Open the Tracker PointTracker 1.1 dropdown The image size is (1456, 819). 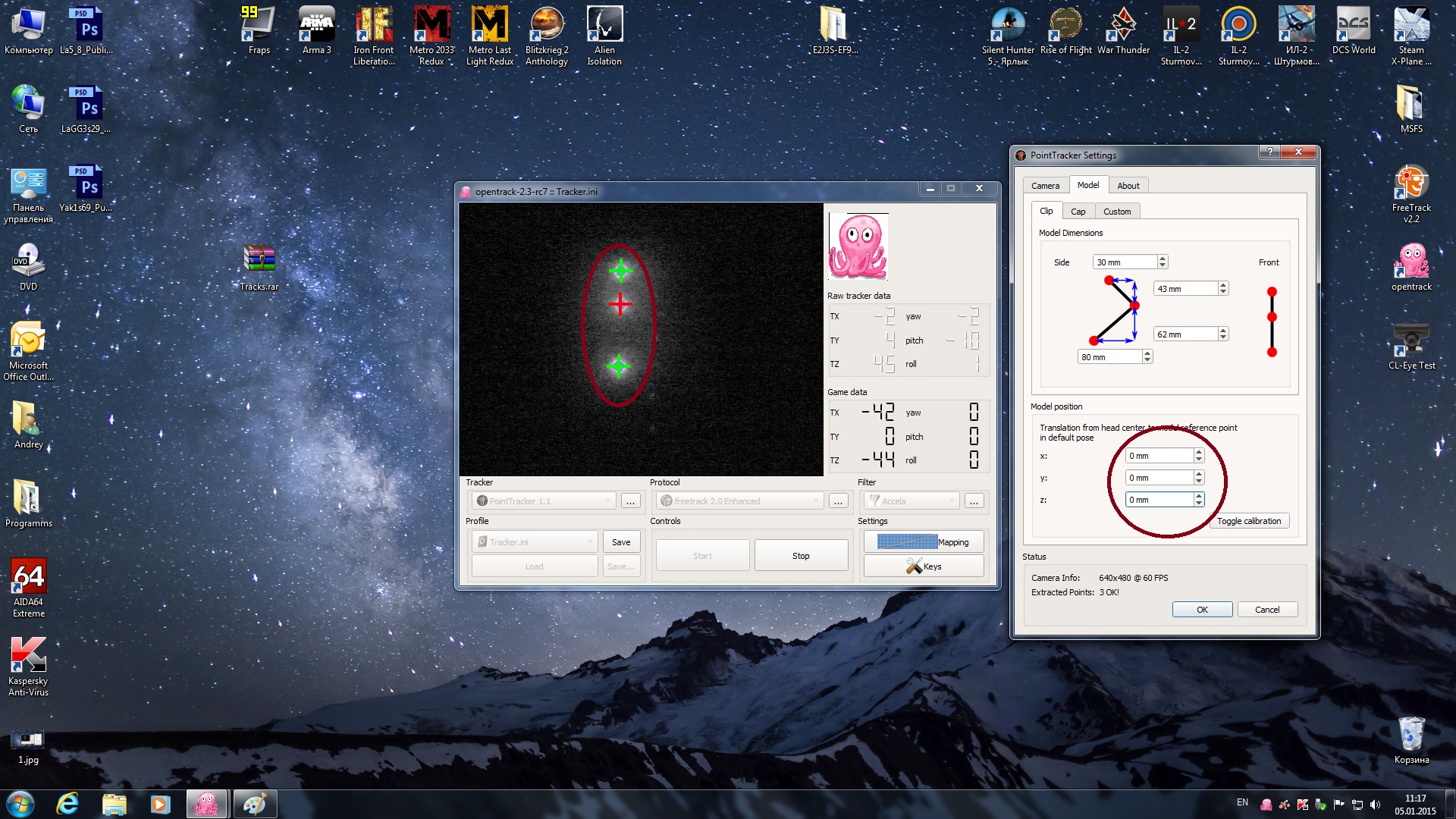544,501
